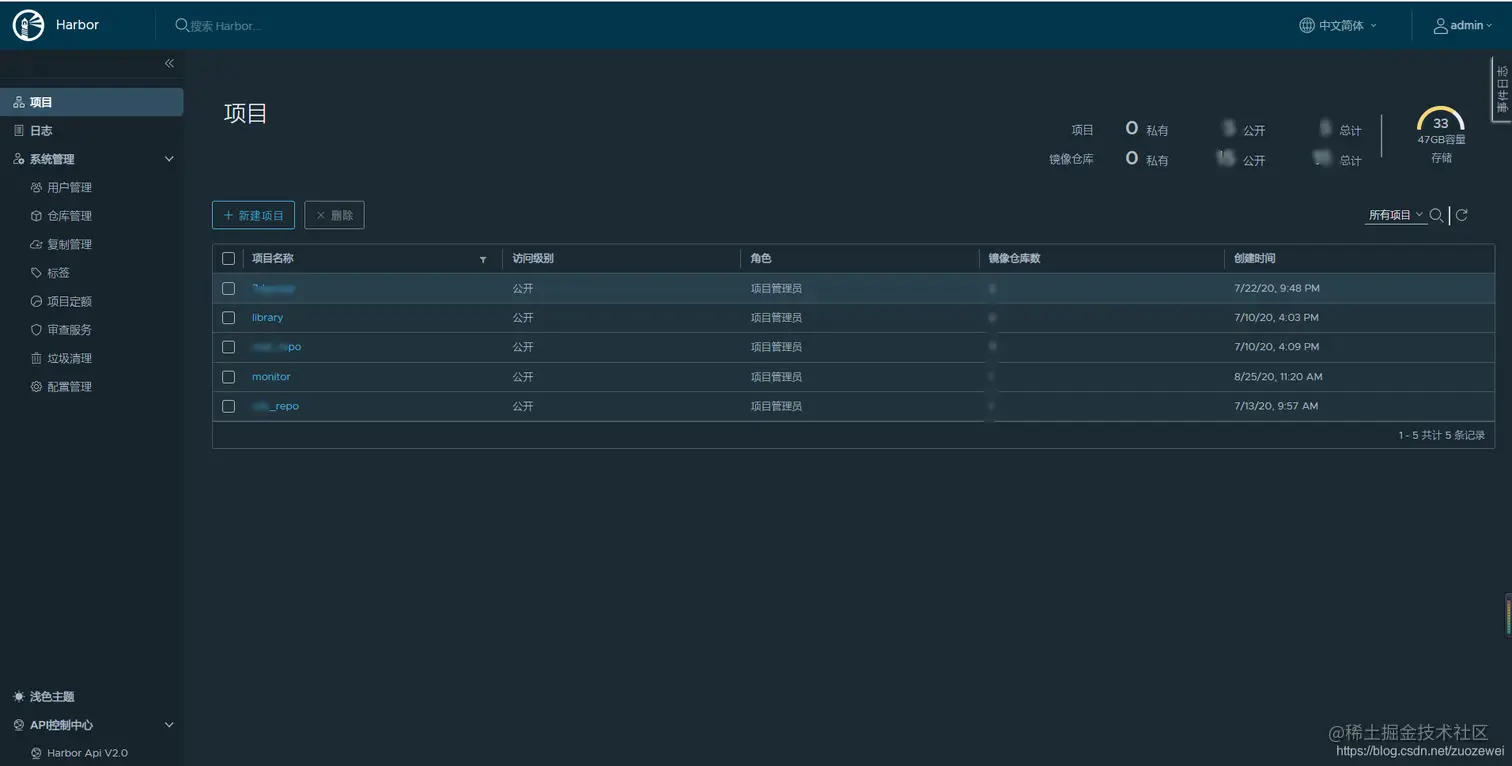Check the box for the 4:09 PM project row
Image resolution: width=1512 pixels, height=766 pixels.
pos(228,347)
